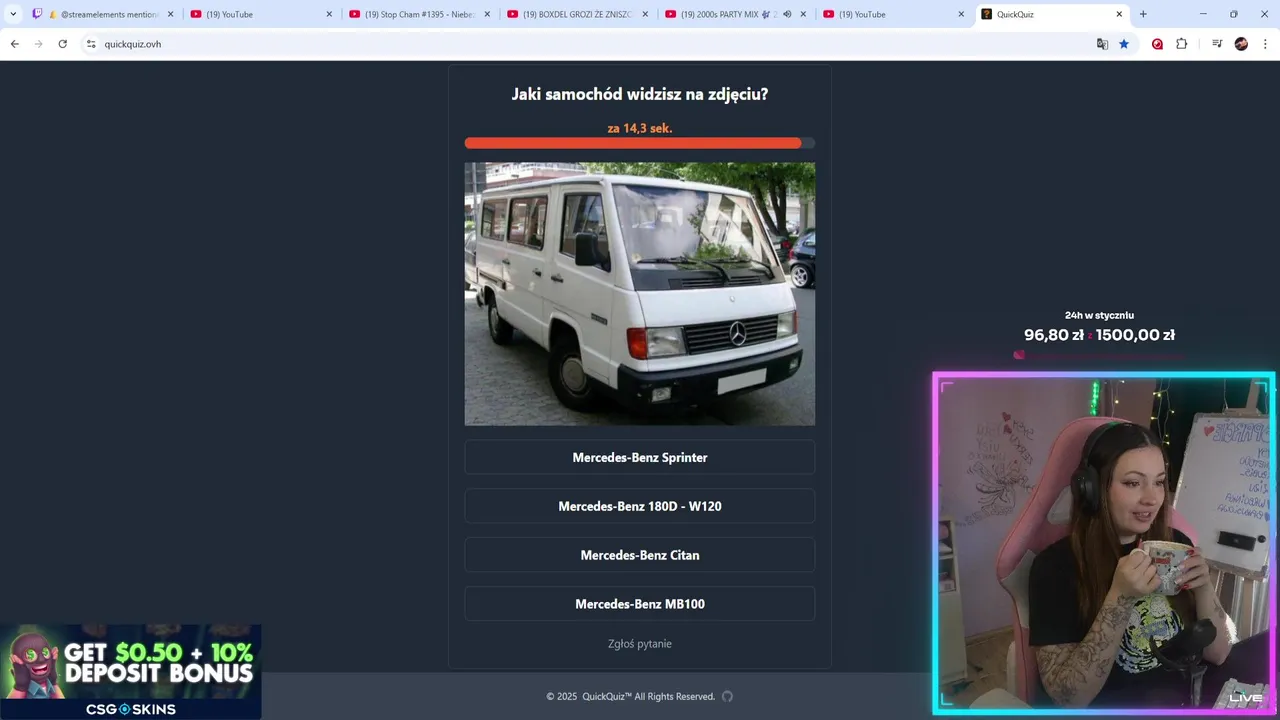The height and width of the screenshot is (720, 1280).
Task: Answer Mercedes-Benz Sprinter
Action: point(640,457)
